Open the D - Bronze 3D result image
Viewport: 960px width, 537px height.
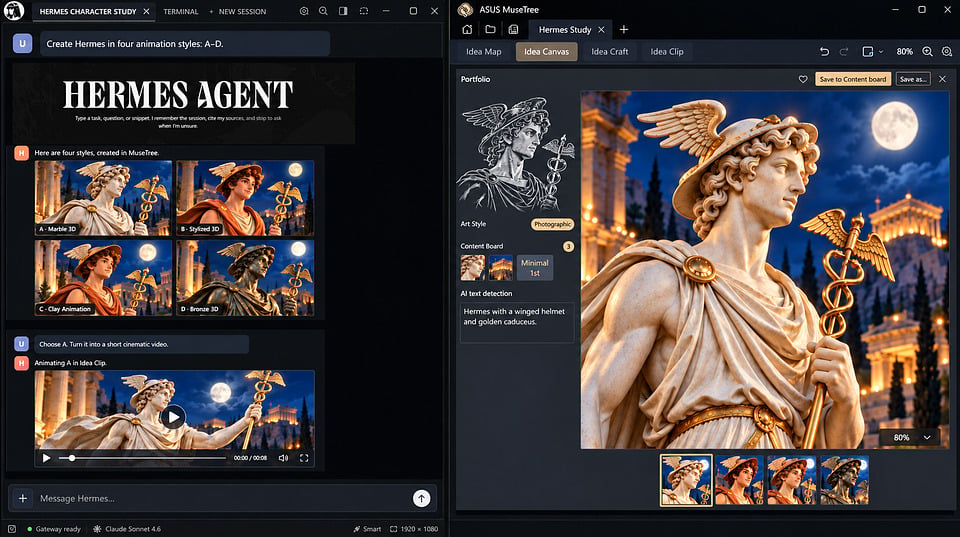click(x=245, y=278)
